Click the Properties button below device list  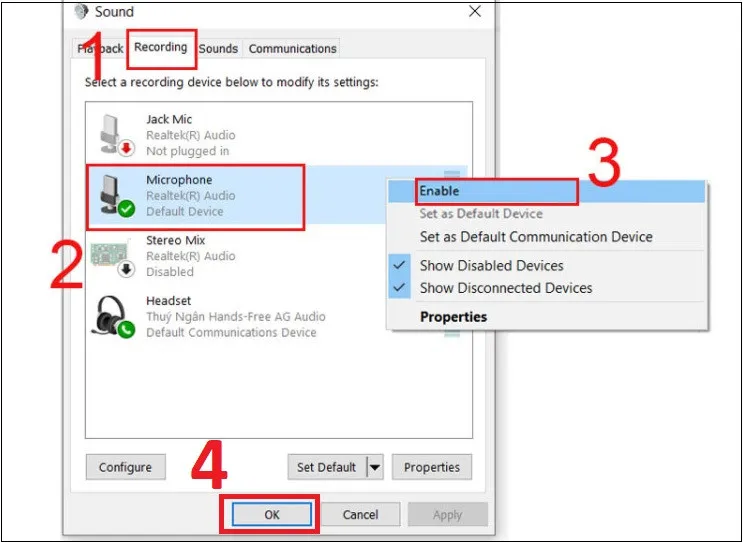(x=432, y=467)
